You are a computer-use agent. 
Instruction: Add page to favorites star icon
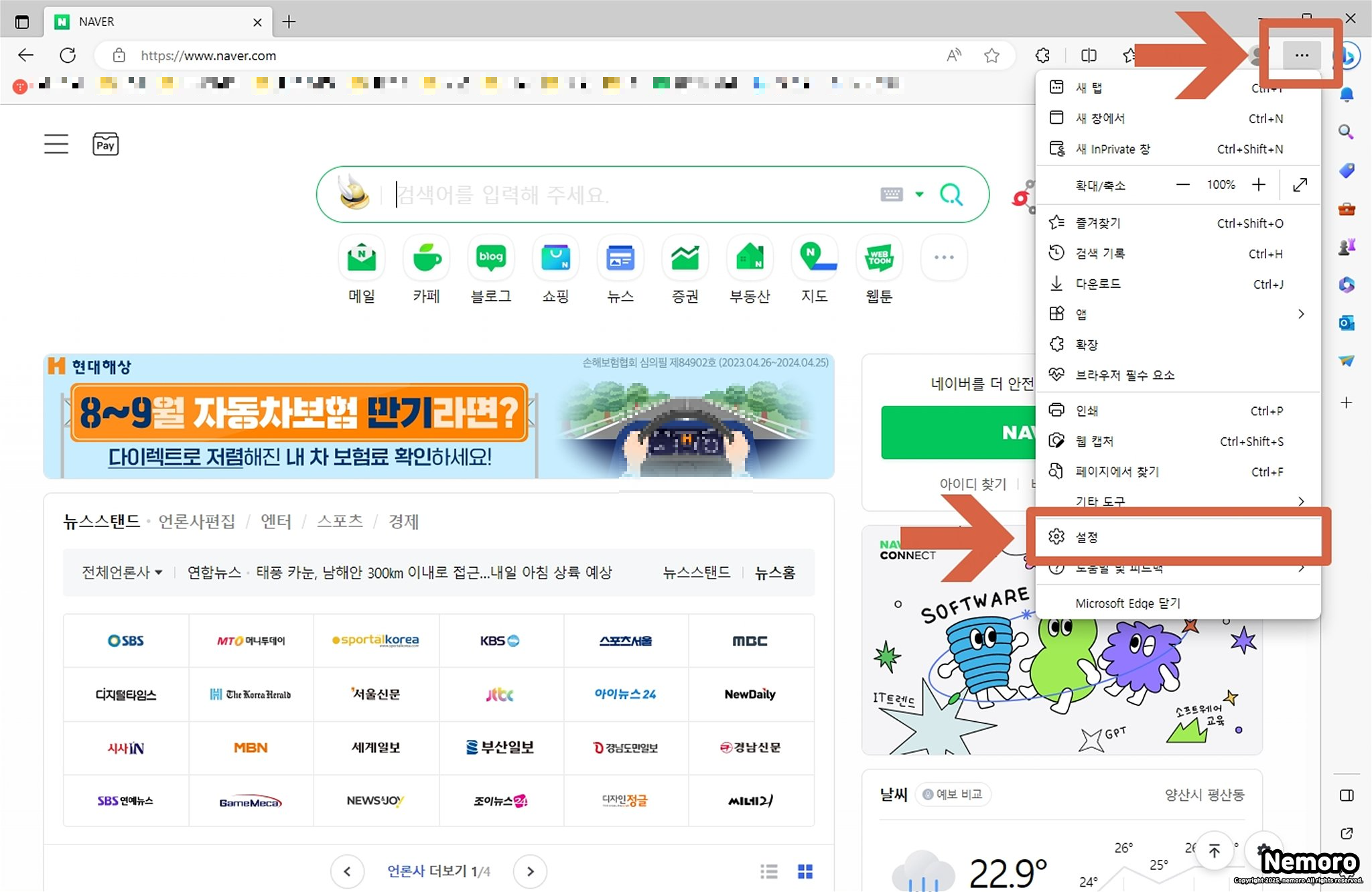[991, 56]
